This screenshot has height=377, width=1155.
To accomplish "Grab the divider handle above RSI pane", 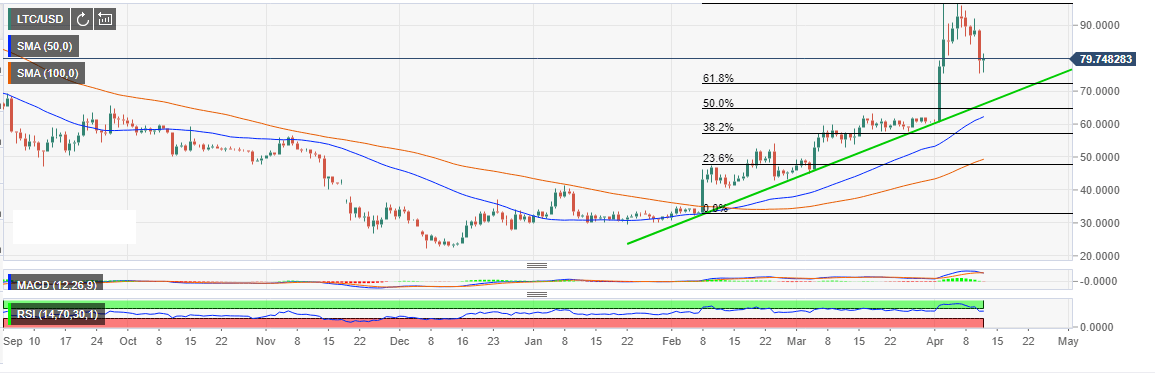I will pyautogui.click(x=537, y=295).
